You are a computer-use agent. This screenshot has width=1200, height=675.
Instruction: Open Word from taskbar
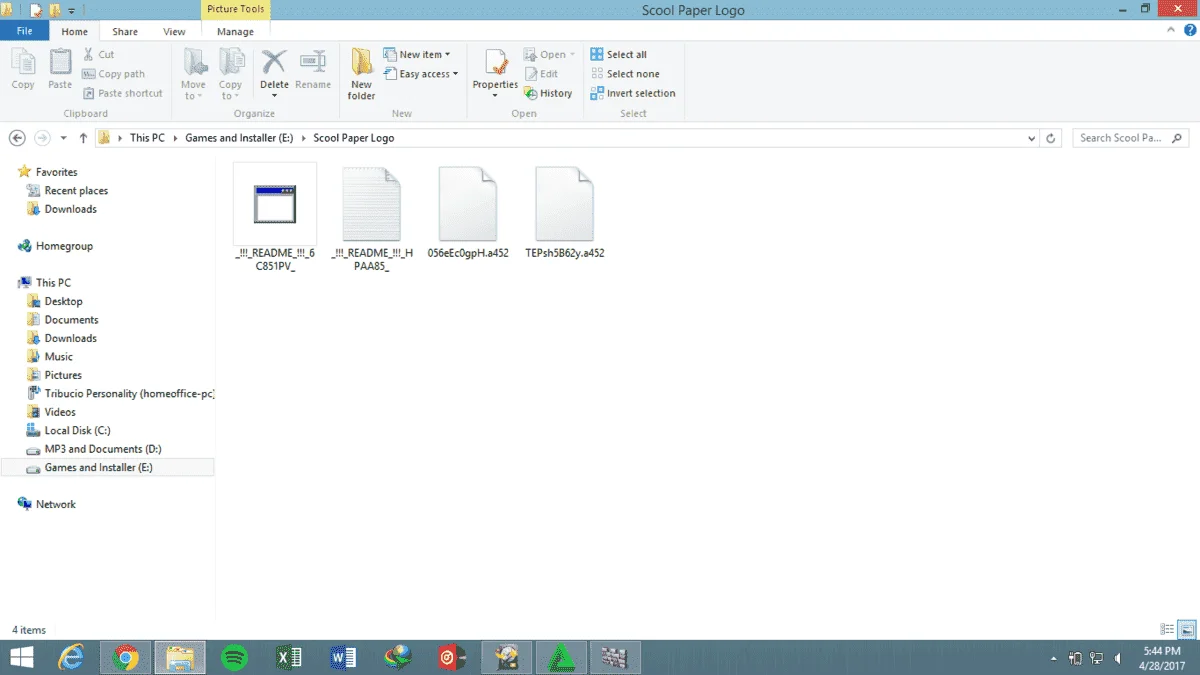click(343, 657)
